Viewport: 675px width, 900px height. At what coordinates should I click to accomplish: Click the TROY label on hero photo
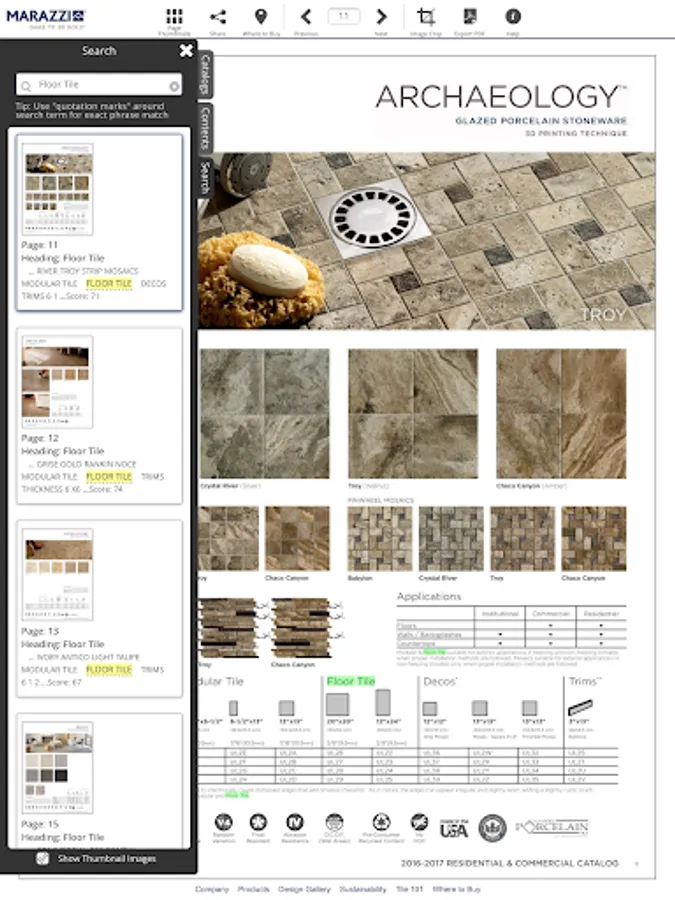[603, 315]
